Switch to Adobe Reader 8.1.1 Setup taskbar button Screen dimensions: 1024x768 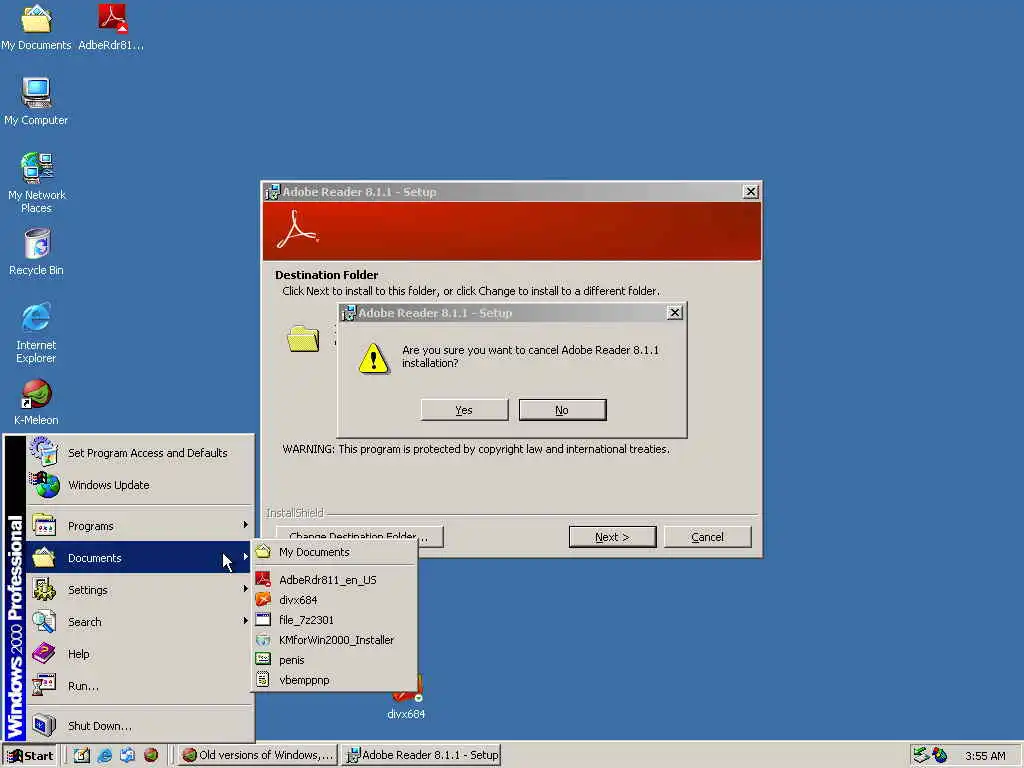[x=421, y=755]
